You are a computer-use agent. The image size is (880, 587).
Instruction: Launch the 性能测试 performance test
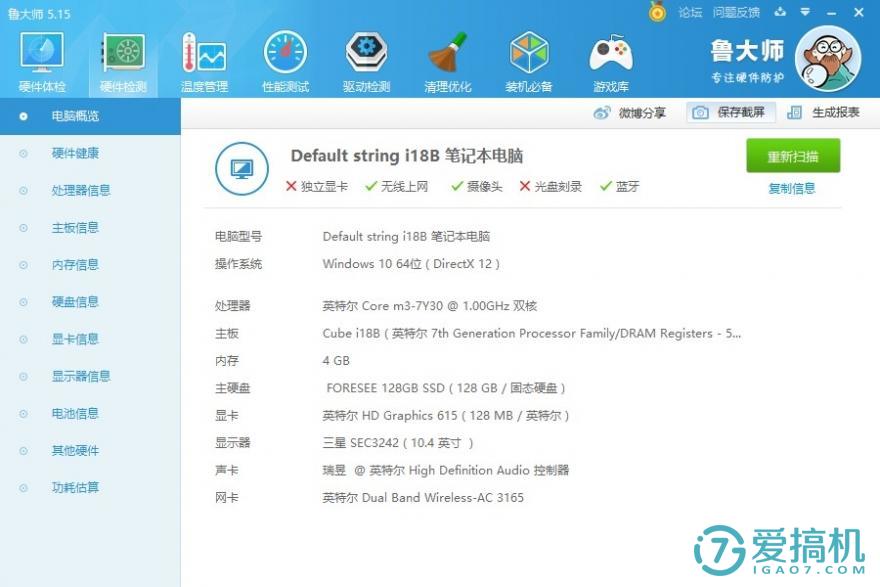click(284, 58)
